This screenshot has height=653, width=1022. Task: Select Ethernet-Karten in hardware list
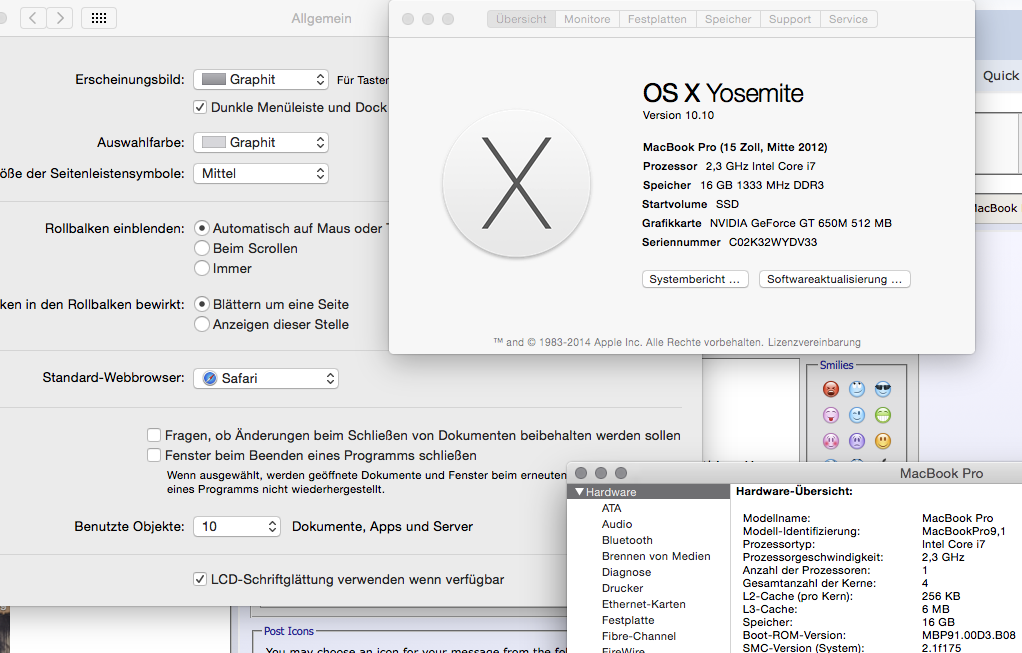pyautogui.click(x=643, y=604)
